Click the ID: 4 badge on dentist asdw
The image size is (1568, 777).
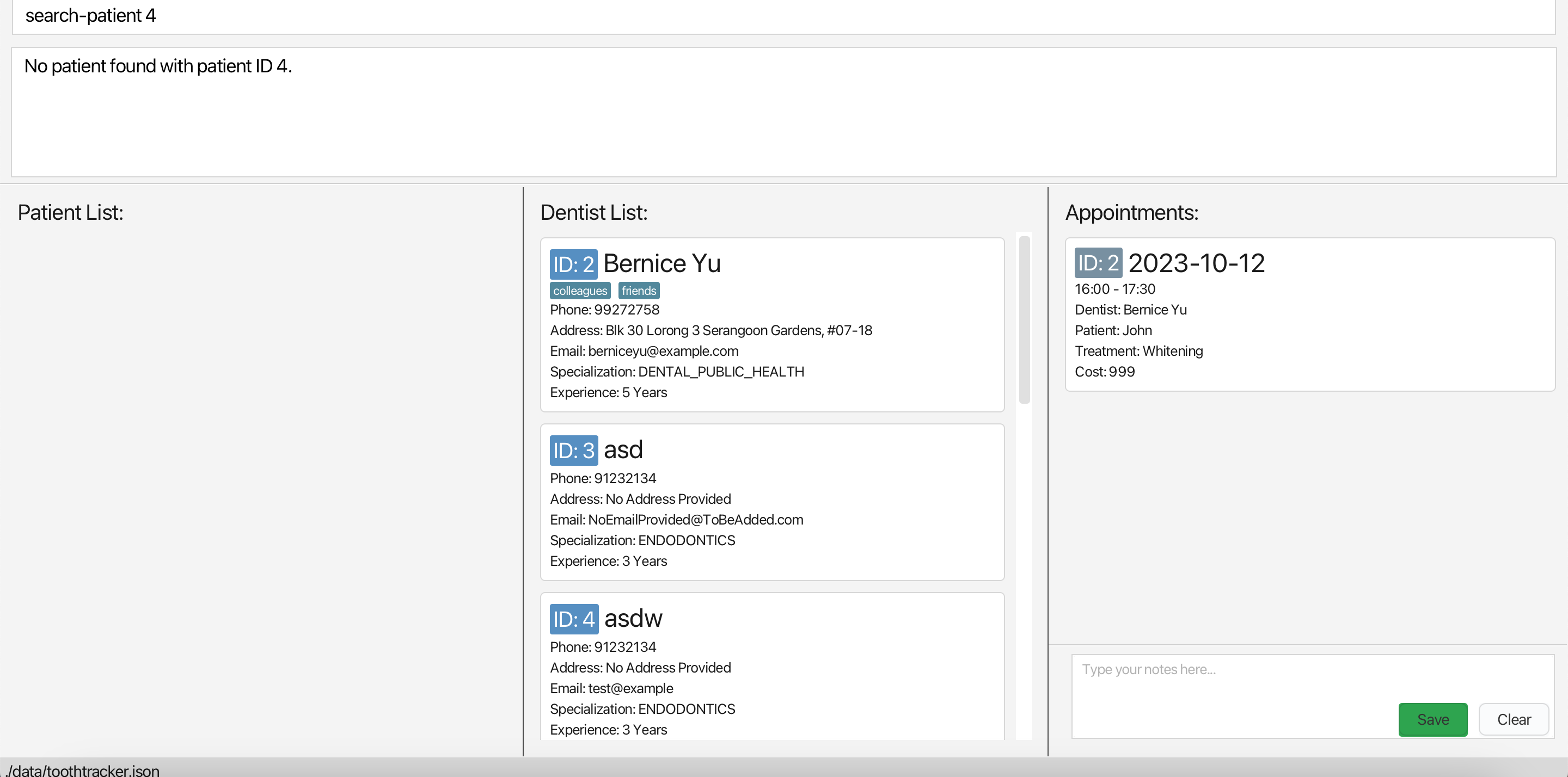[x=573, y=619]
